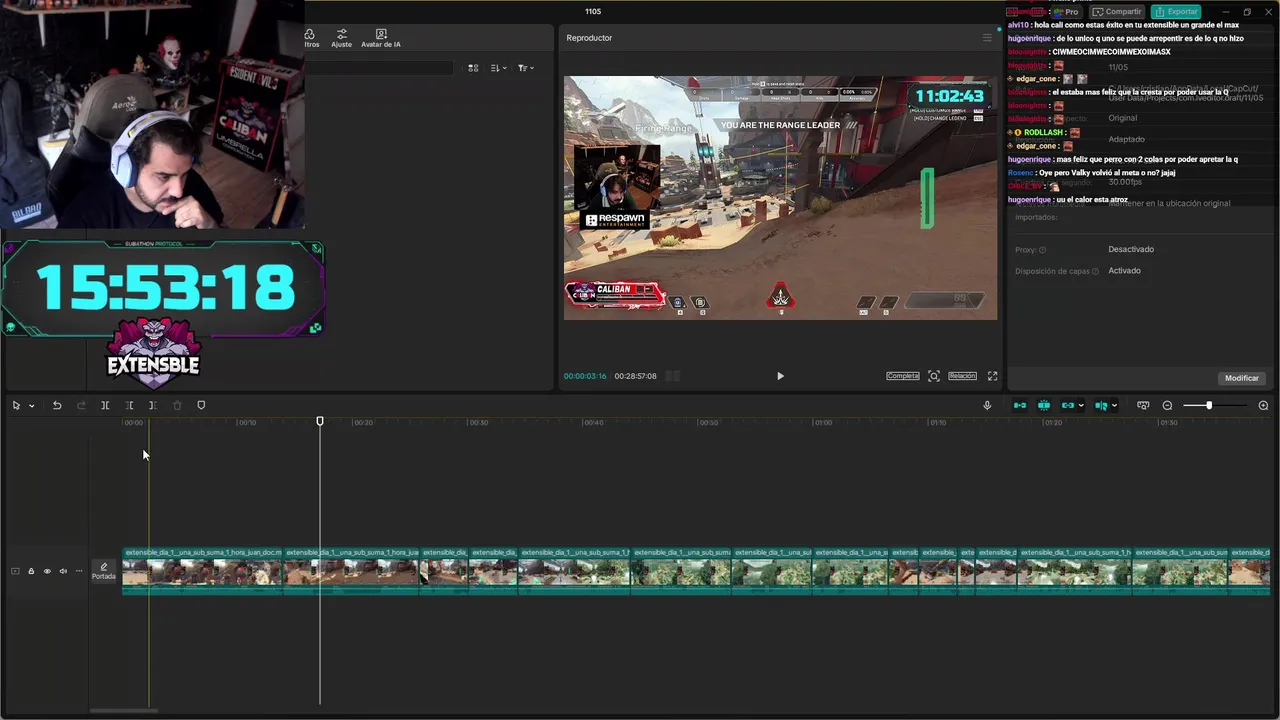Delete the selected clip
The image size is (1280, 720).
[x=177, y=405]
